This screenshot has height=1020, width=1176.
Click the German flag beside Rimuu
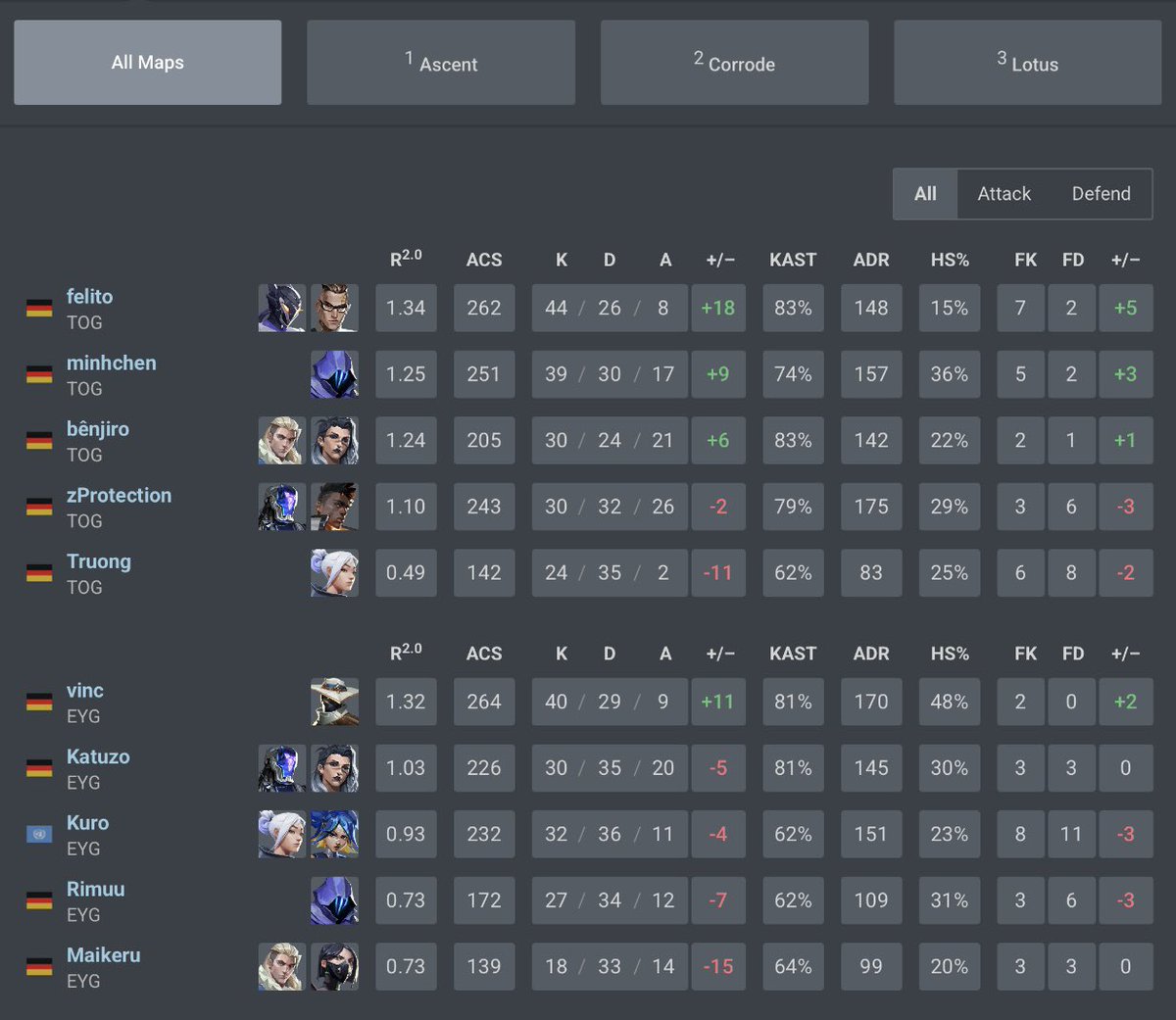[x=39, y=900]
